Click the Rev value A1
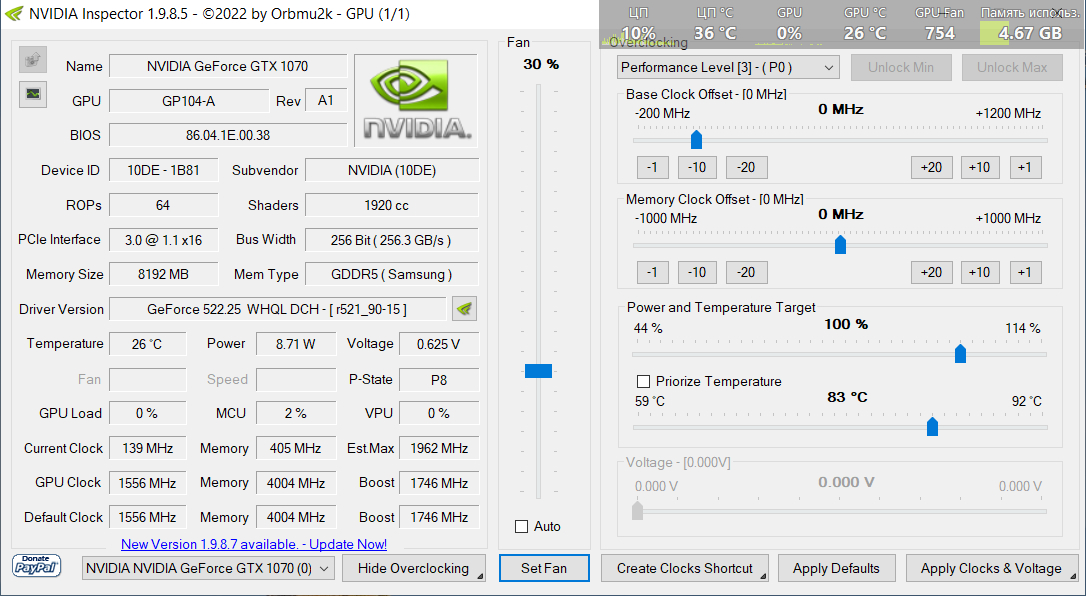Image resolution: width=1086 pixels, height=596 pixels. pos(326,101)
